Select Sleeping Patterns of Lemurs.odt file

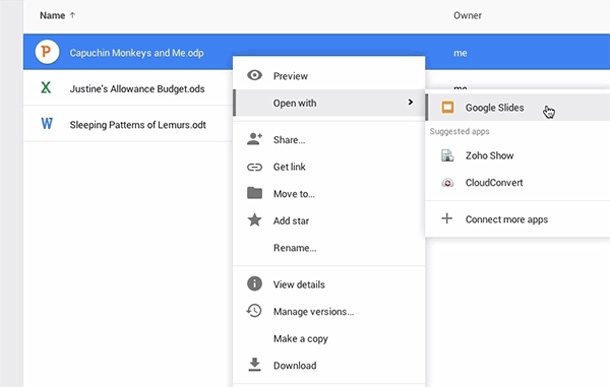pos(138,124)
